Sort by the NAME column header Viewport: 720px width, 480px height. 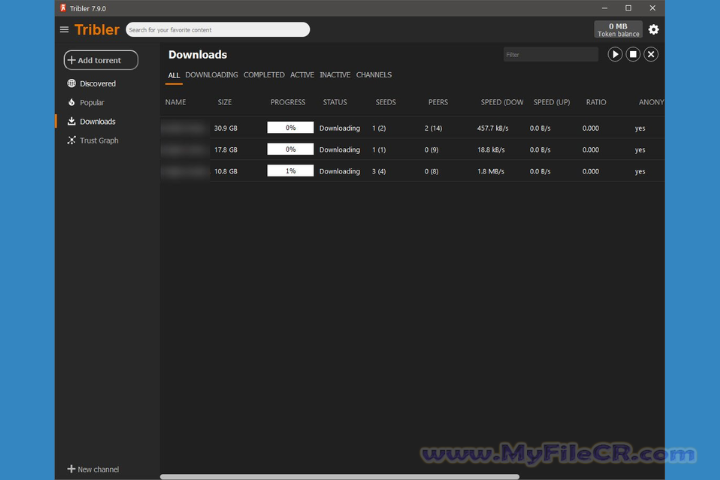click(x=175, y=102)
